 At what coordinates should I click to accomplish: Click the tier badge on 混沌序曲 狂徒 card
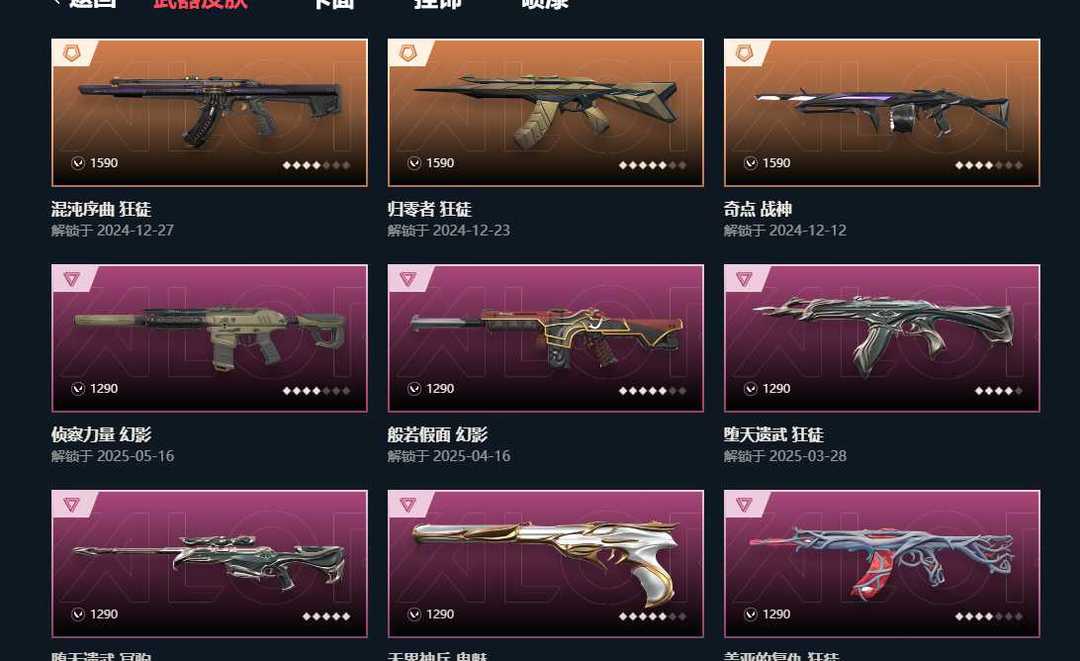pos(72,53)
